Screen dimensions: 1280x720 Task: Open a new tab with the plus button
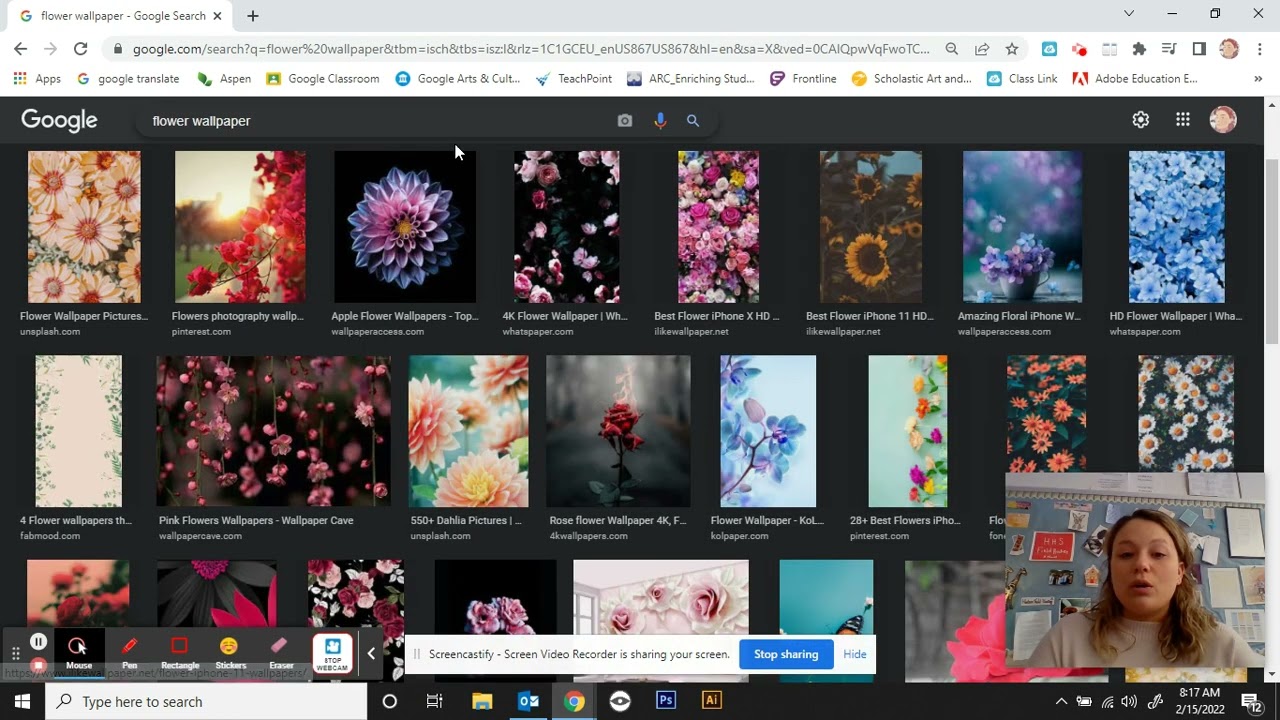(x=253, y=16)
